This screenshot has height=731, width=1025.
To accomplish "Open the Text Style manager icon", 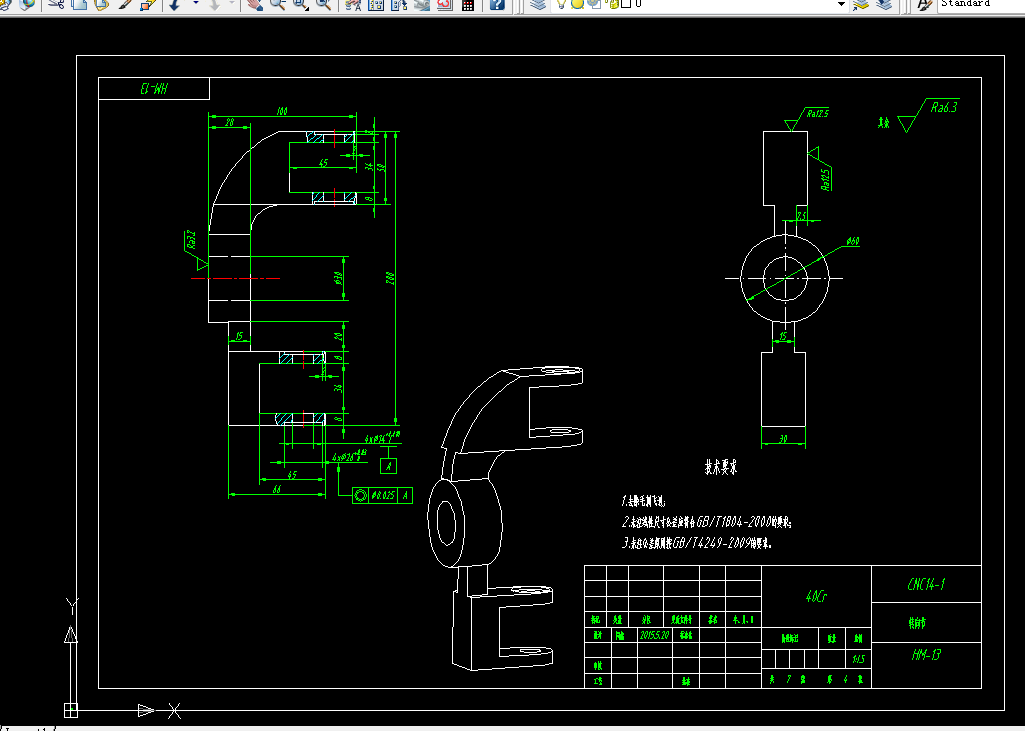I will pos(923,4).
